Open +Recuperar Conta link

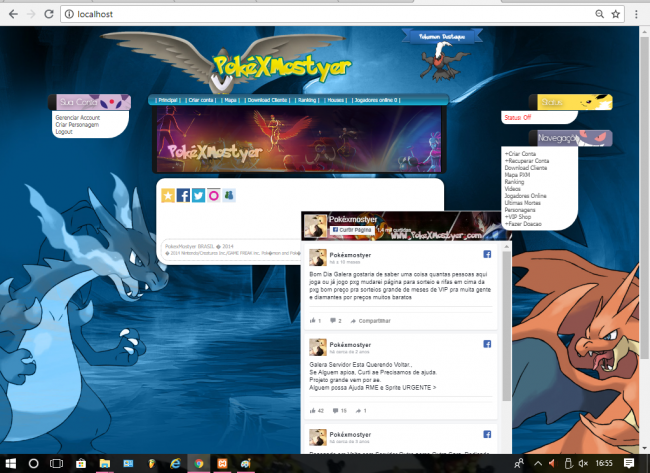(526, 160)
